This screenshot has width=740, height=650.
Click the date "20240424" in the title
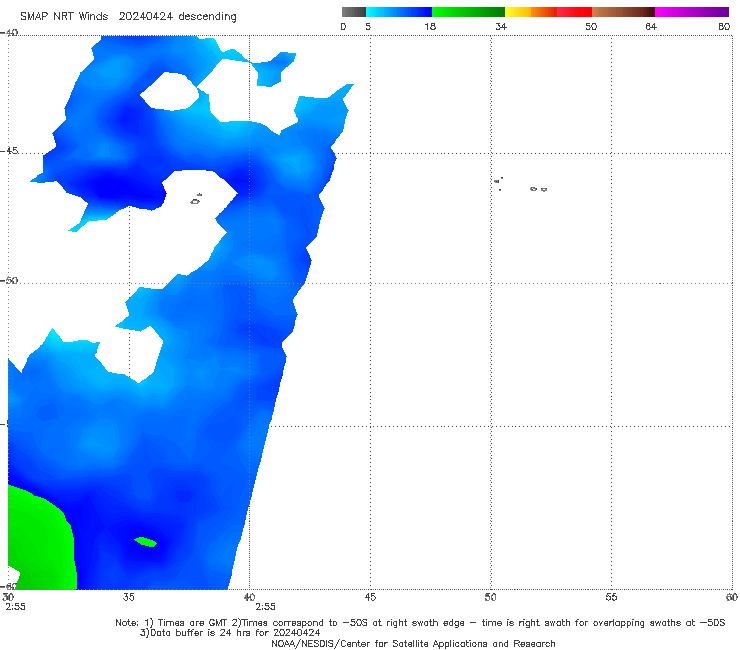146,16
